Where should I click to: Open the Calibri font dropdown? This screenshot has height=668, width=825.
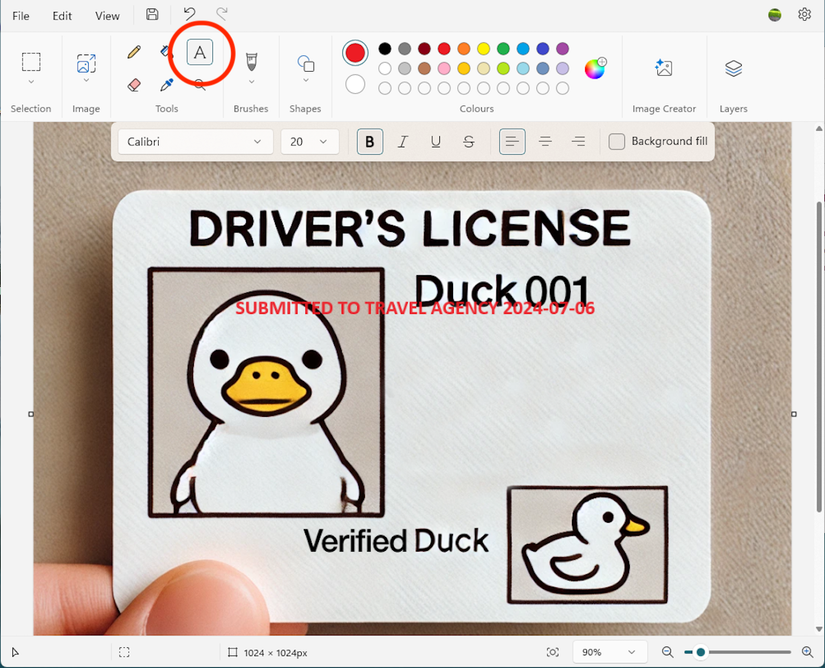(x=195, y=142)
